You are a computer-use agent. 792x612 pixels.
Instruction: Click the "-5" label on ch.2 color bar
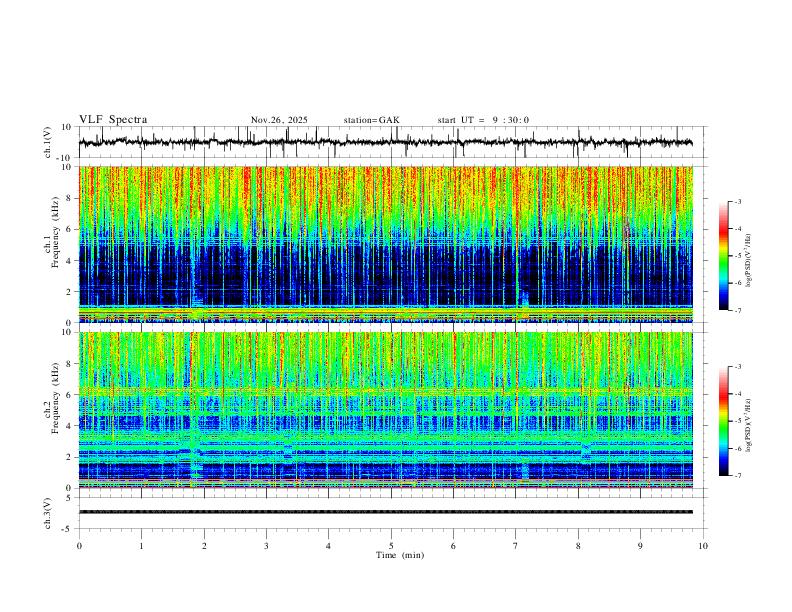(737, 421)
